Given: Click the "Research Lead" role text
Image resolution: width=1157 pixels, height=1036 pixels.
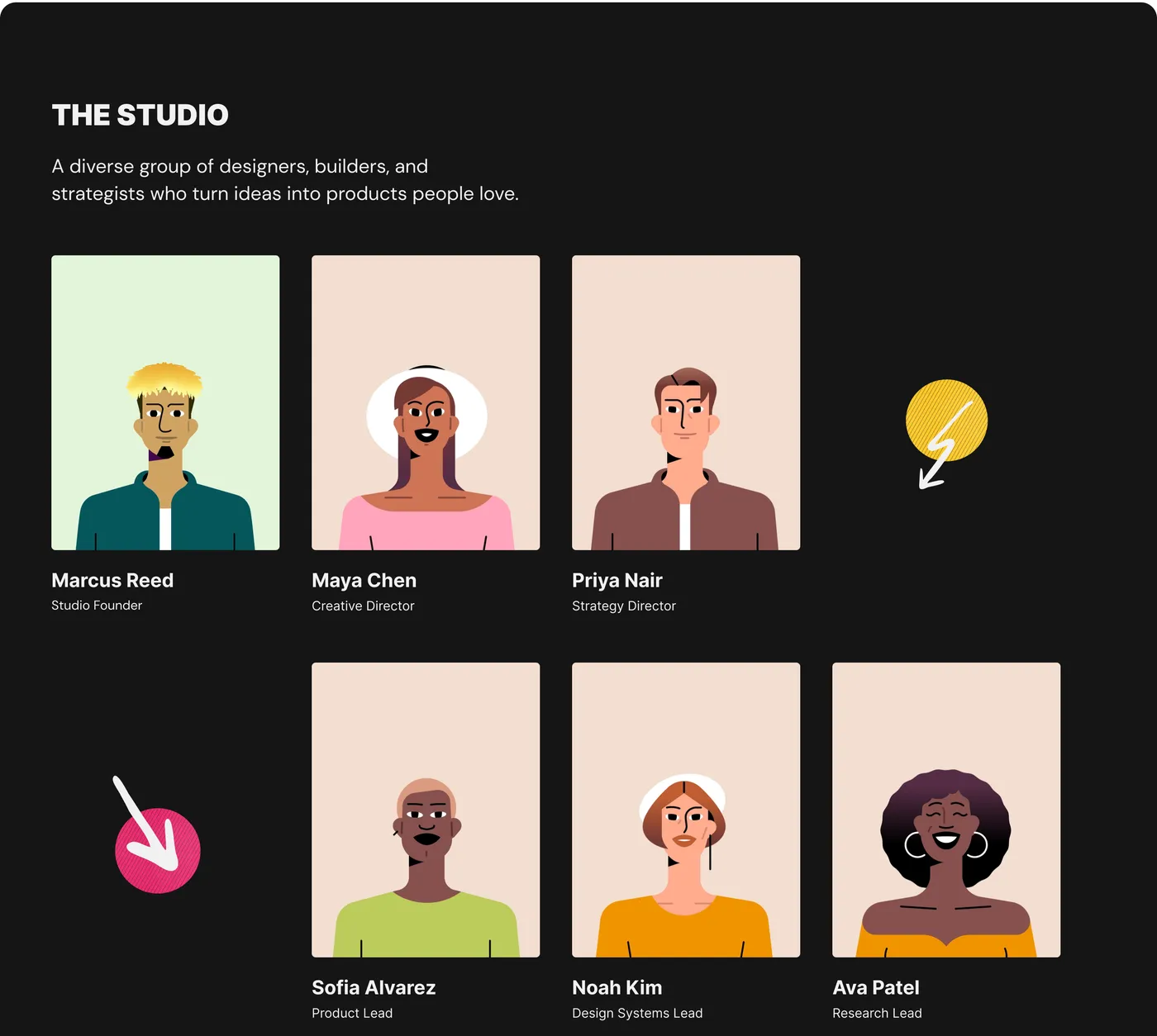Looking at the screenshot, I should [x=877, y=1013].
